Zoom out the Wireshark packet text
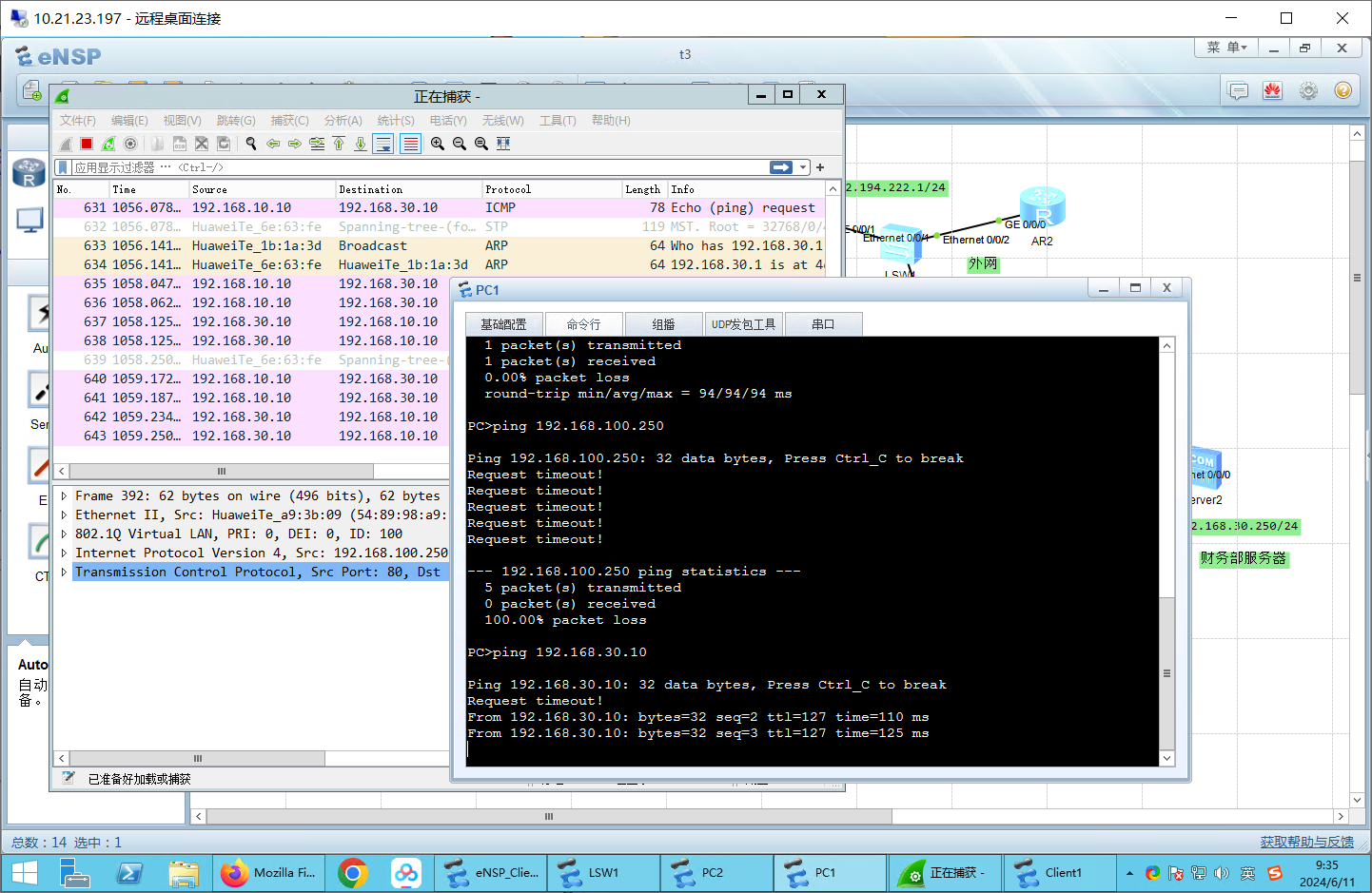Viewport: 1372px width, 893px height. 460,144
